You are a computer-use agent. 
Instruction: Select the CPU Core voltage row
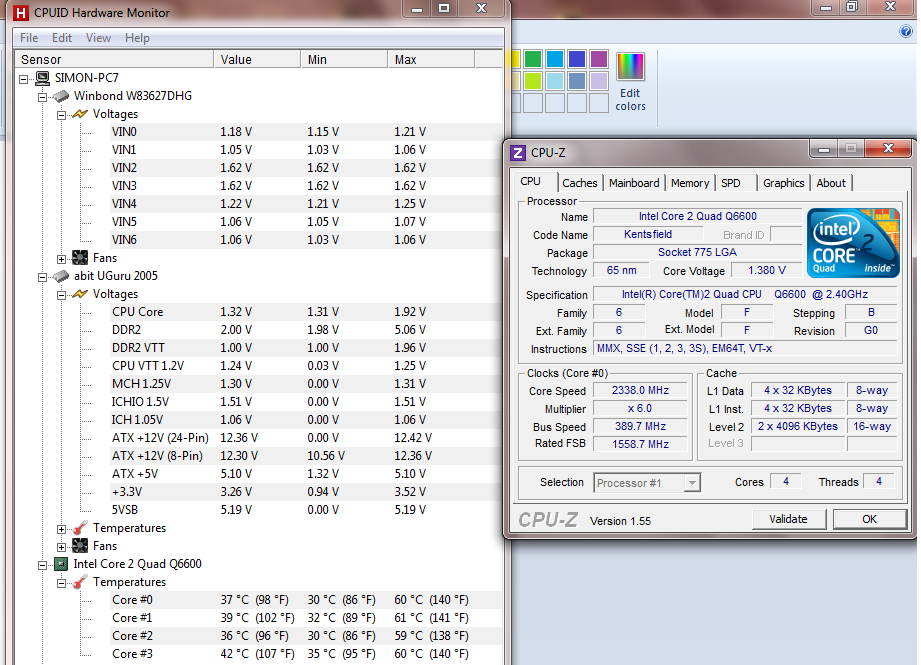pyautogui.click(x=138, y=312)
